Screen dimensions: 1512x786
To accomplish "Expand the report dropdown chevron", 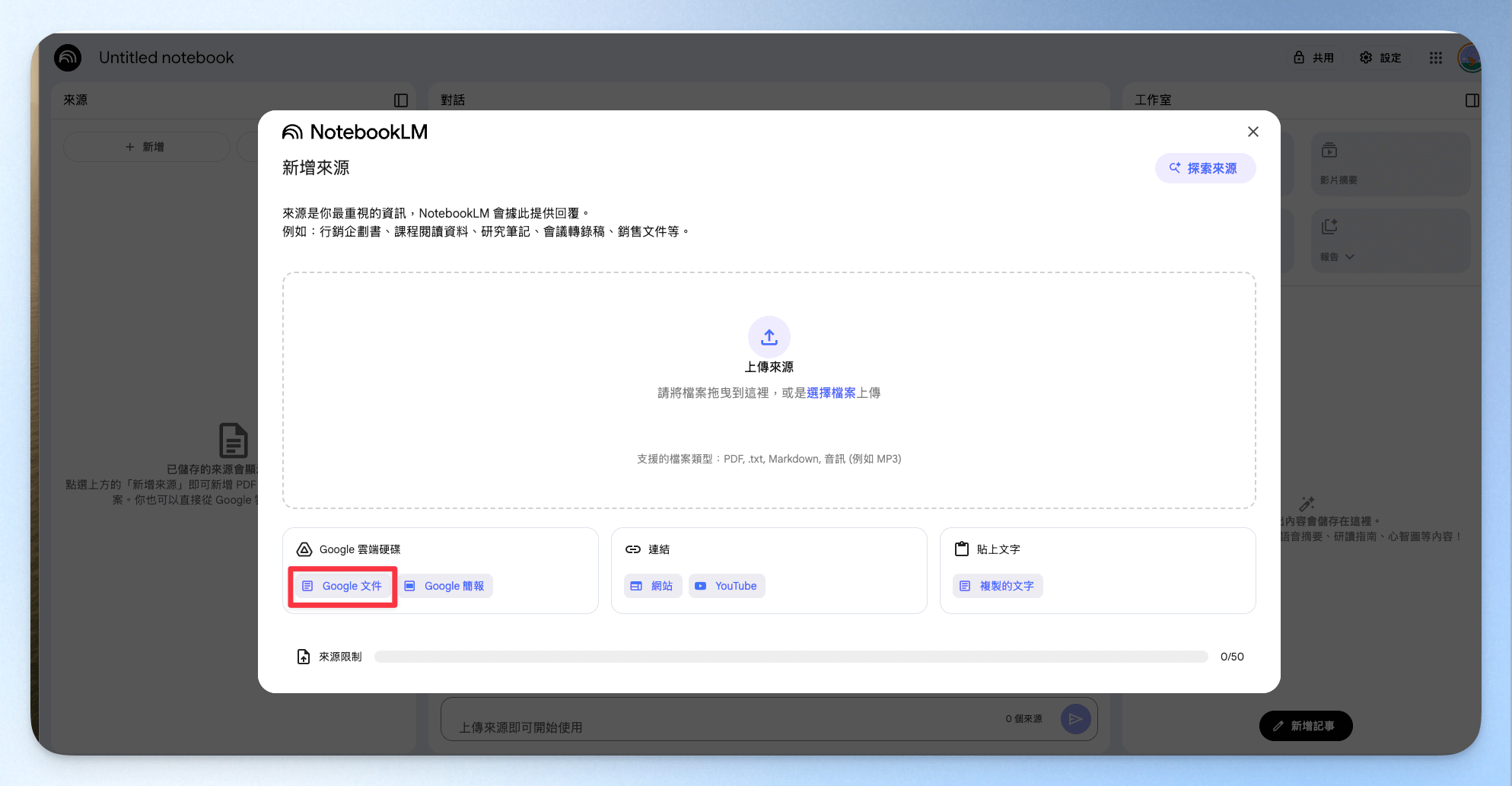I will pos(1350,257).
